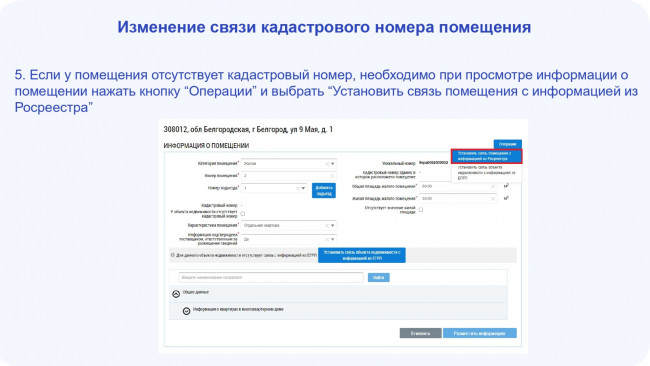The image size is (650, 366).
Task: Tick 'У объекта недвижимости отсутствует кадастровый номер' checkbox
Action: 243,214
